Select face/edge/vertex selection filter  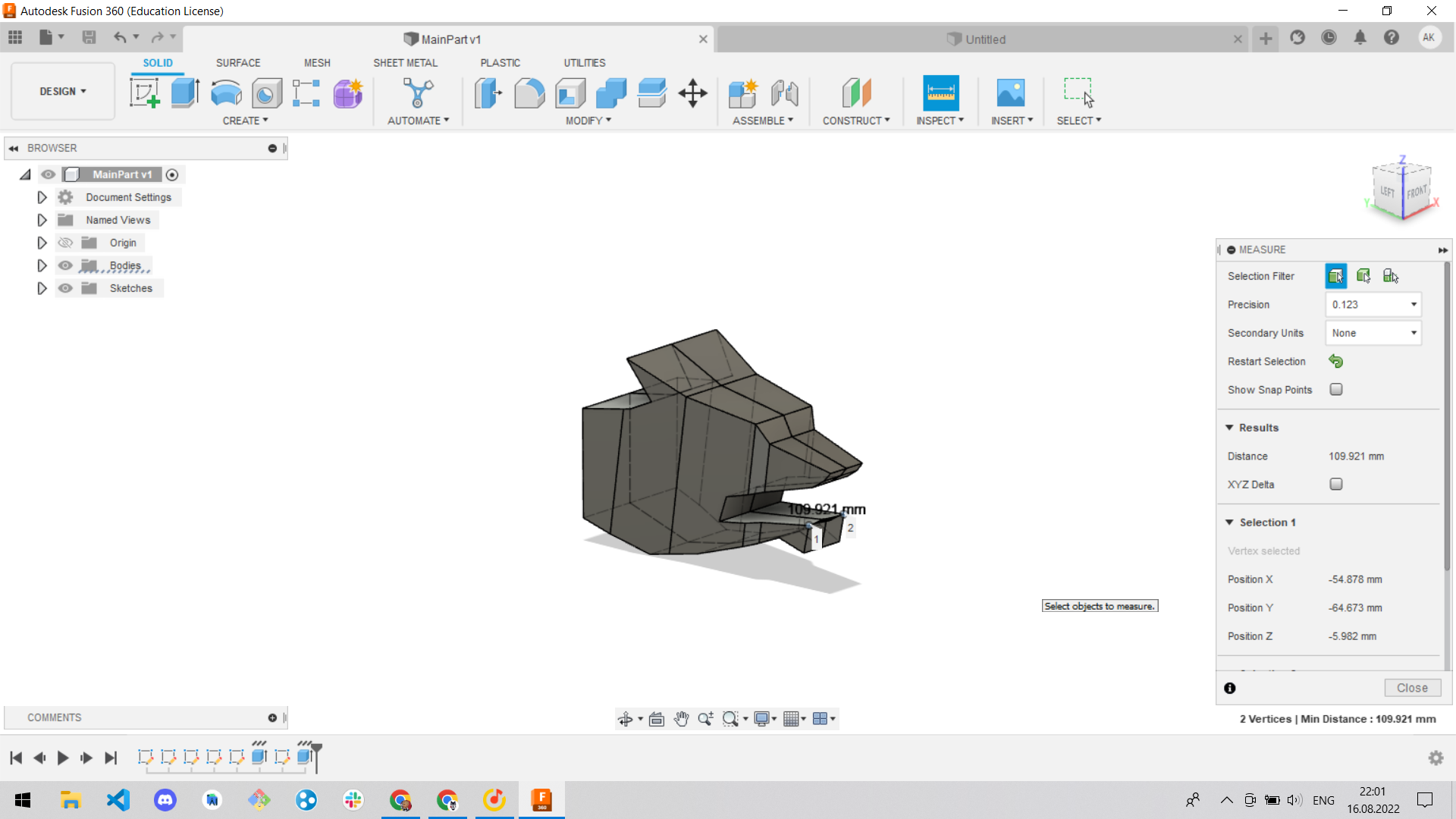tap(1336, 276)
